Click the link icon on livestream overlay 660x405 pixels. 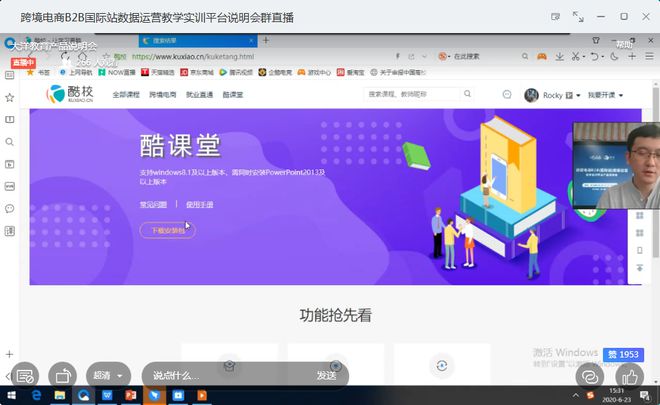(590, 377)
